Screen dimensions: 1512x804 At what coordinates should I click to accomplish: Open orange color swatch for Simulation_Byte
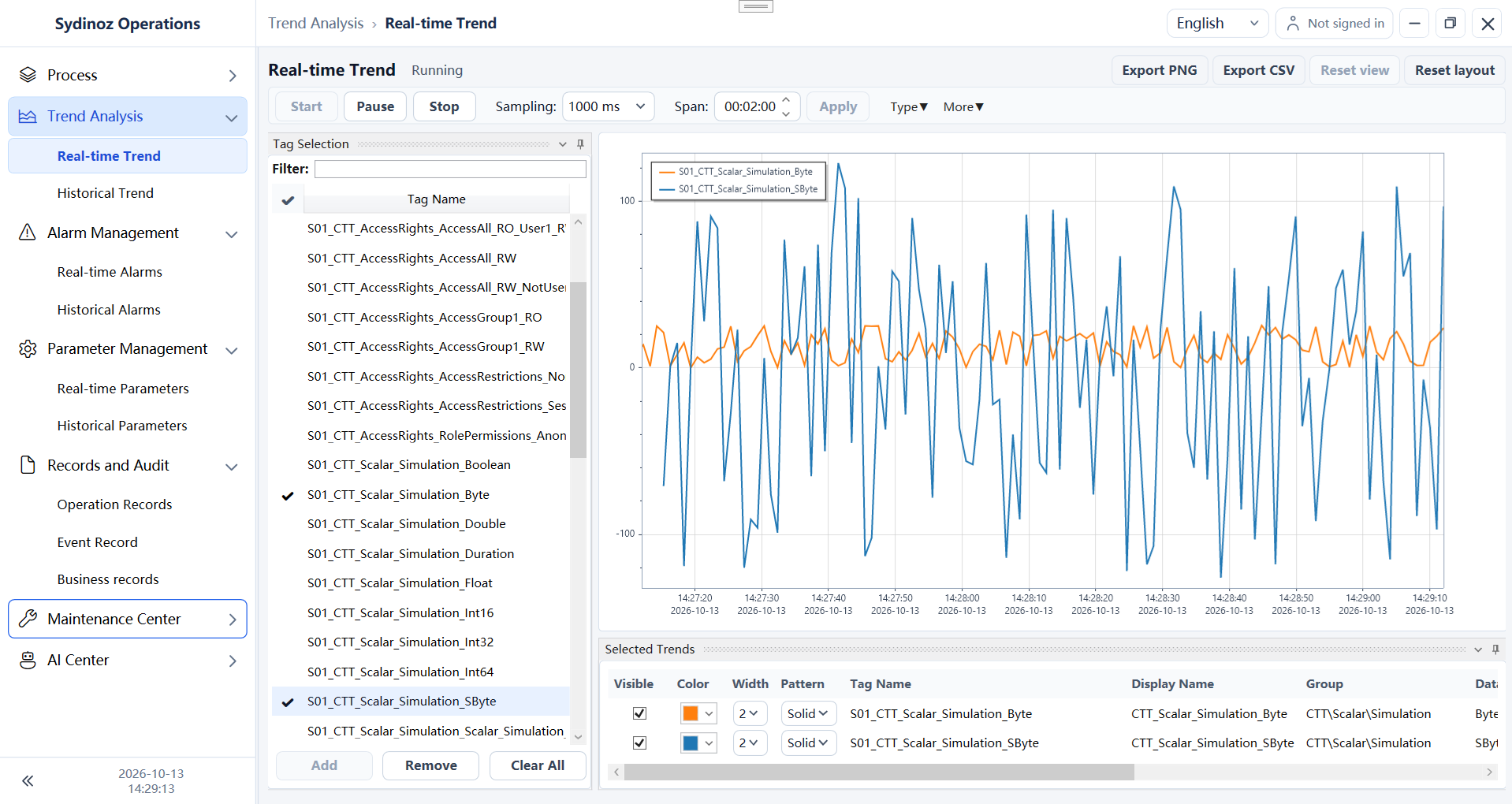coord(698,713)
